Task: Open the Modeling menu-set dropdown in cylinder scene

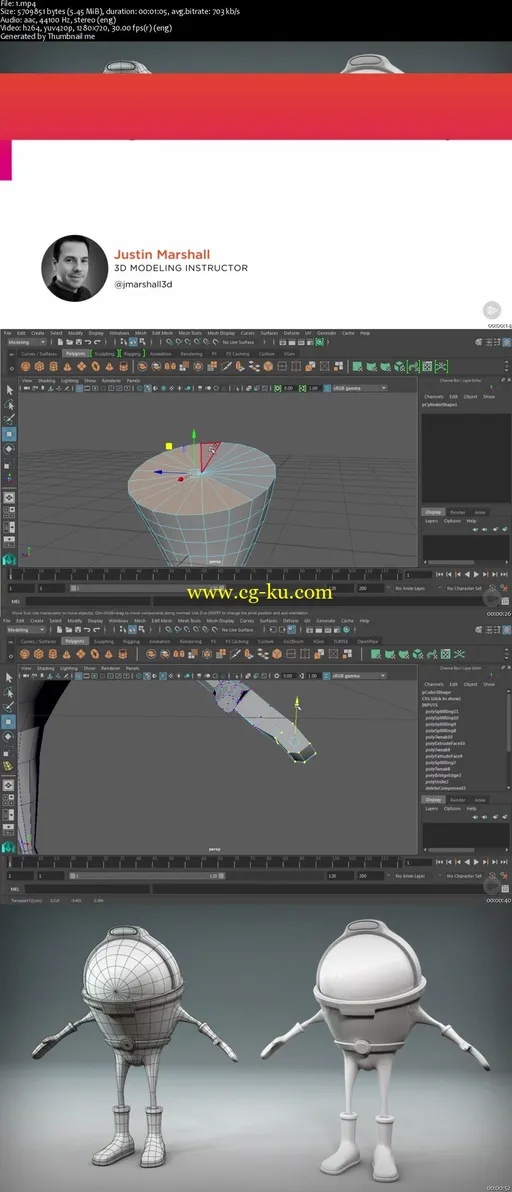Action: [x=26, y=342]
